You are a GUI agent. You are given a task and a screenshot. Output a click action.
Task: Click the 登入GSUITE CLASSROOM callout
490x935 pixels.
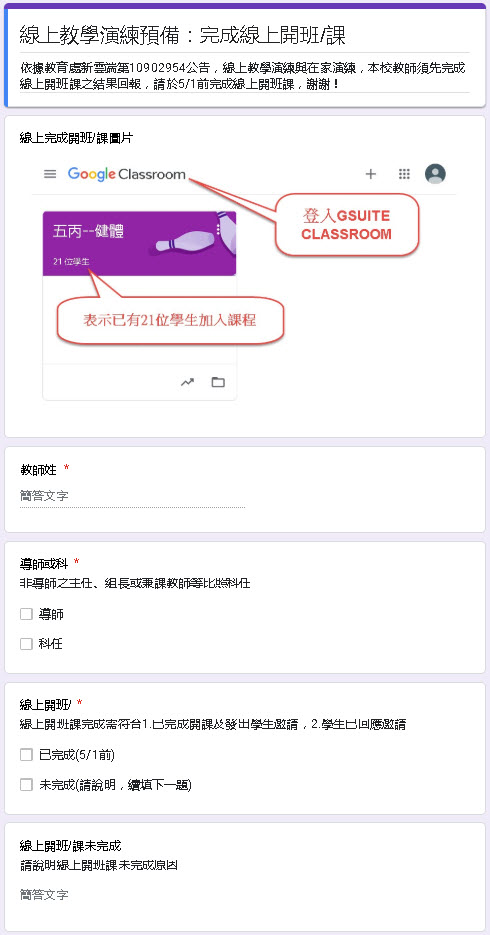[x=346, y=225]
